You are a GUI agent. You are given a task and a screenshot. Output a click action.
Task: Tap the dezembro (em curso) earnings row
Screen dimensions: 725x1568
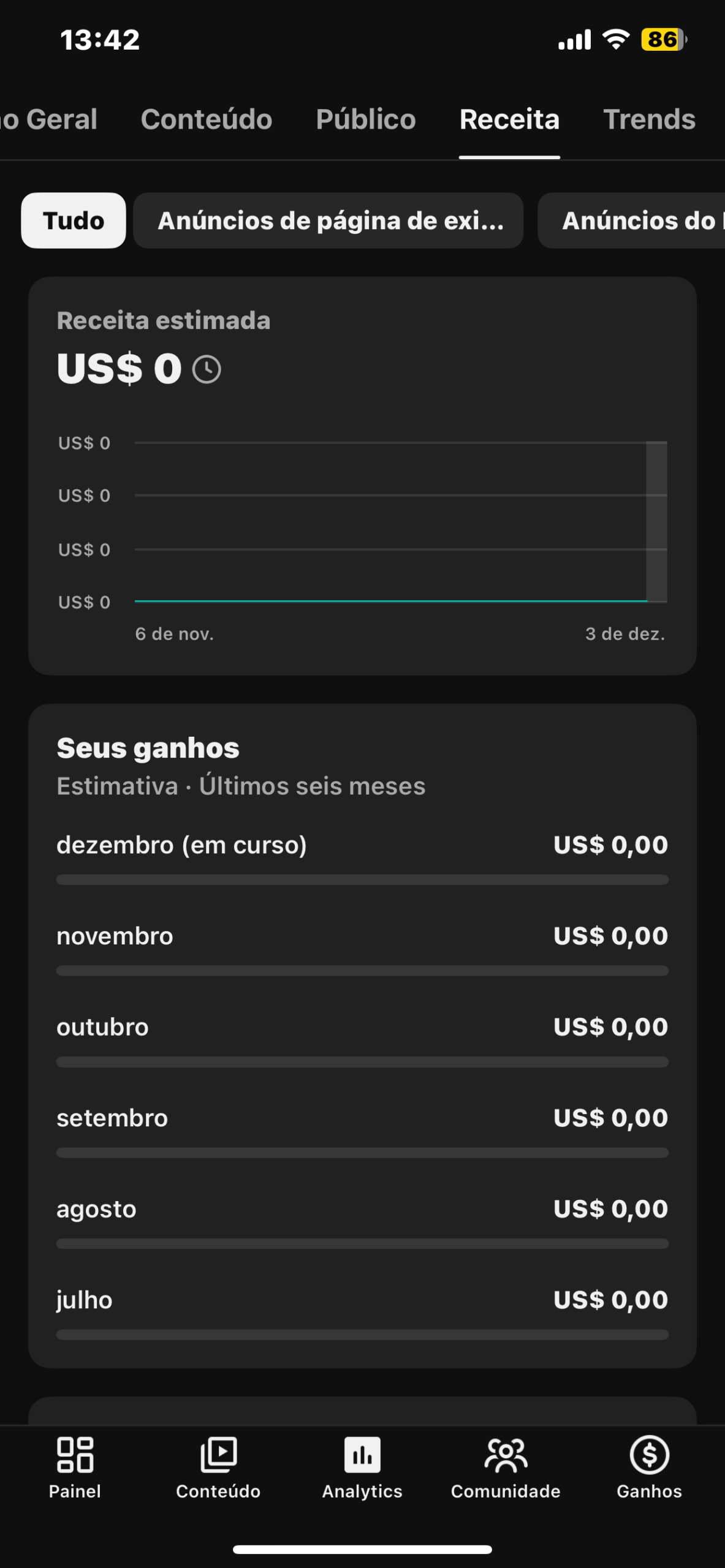[362, 846]
